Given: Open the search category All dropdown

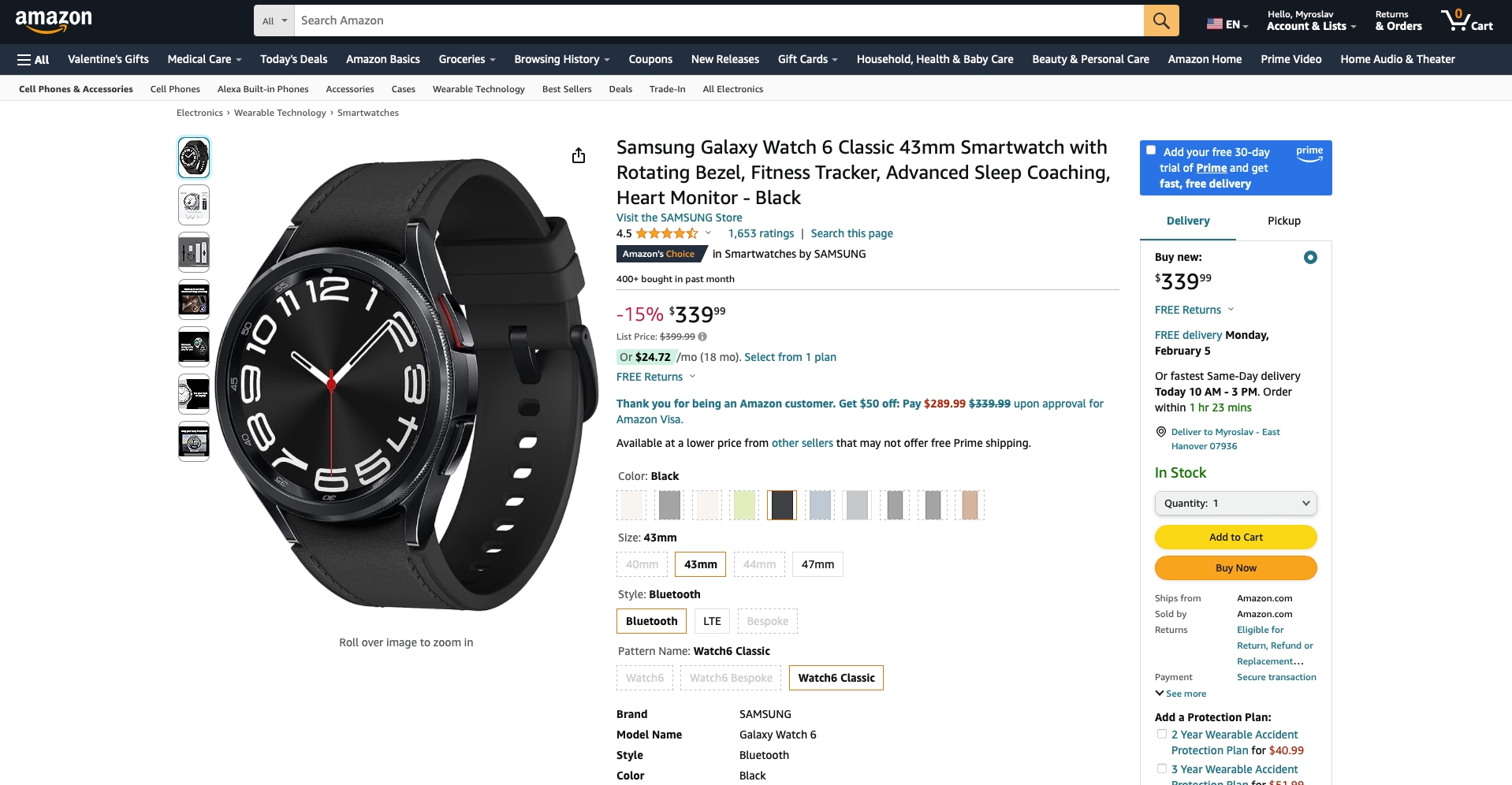Looking at the screenshot, I should [274, 20].
